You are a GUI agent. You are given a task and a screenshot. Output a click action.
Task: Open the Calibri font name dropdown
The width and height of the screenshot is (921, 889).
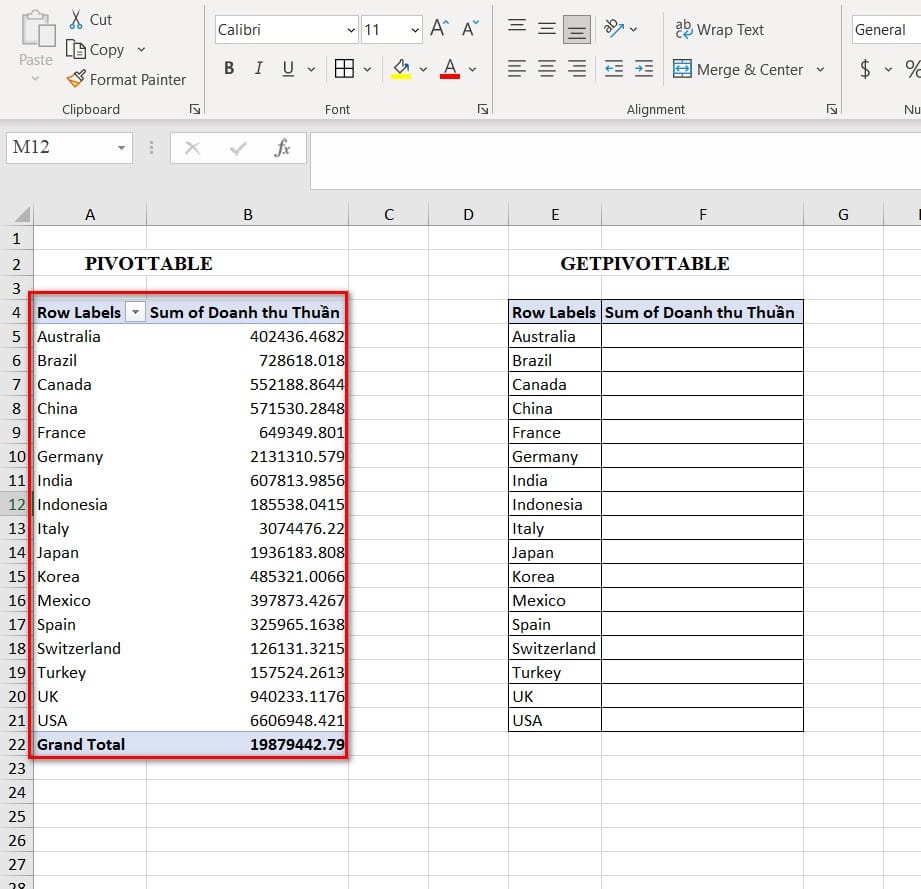(351, 30)
